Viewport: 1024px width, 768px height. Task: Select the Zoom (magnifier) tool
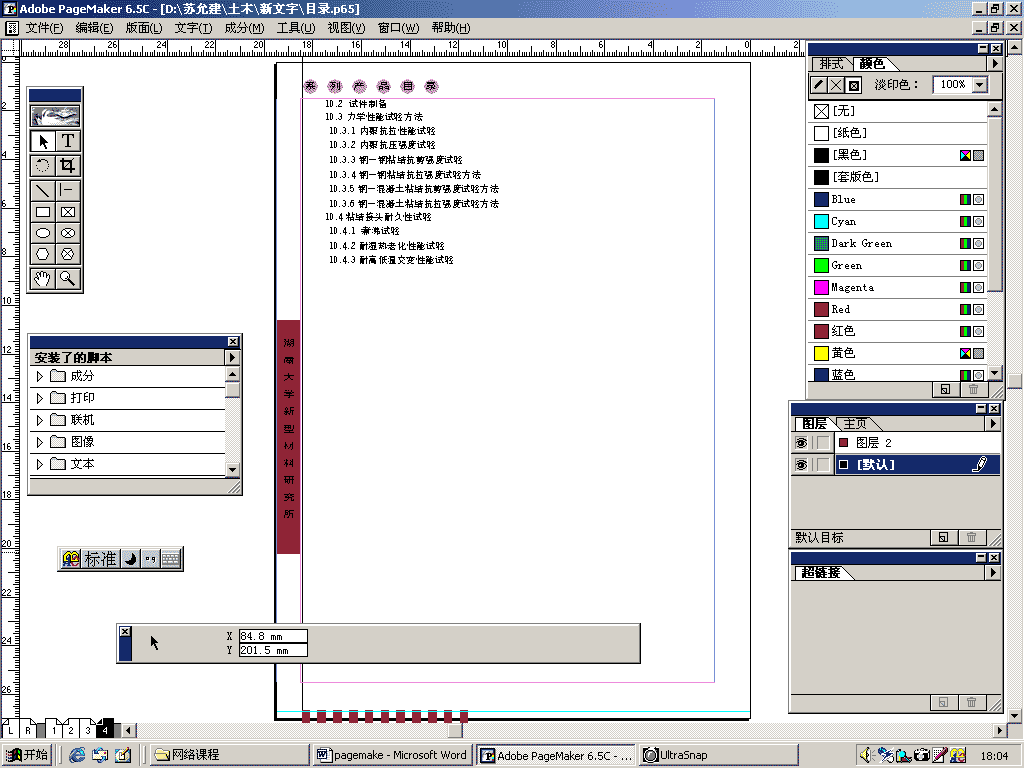[67, 277]
